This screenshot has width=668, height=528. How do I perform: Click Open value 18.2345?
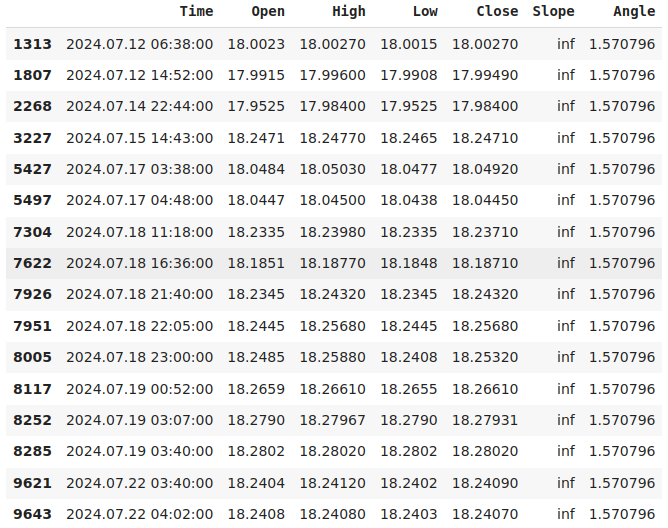256,294
